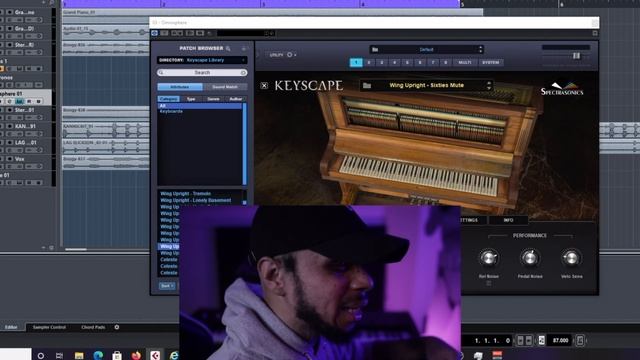Switch to the Genre column tab
640x360 pixels.
point(213,99)
